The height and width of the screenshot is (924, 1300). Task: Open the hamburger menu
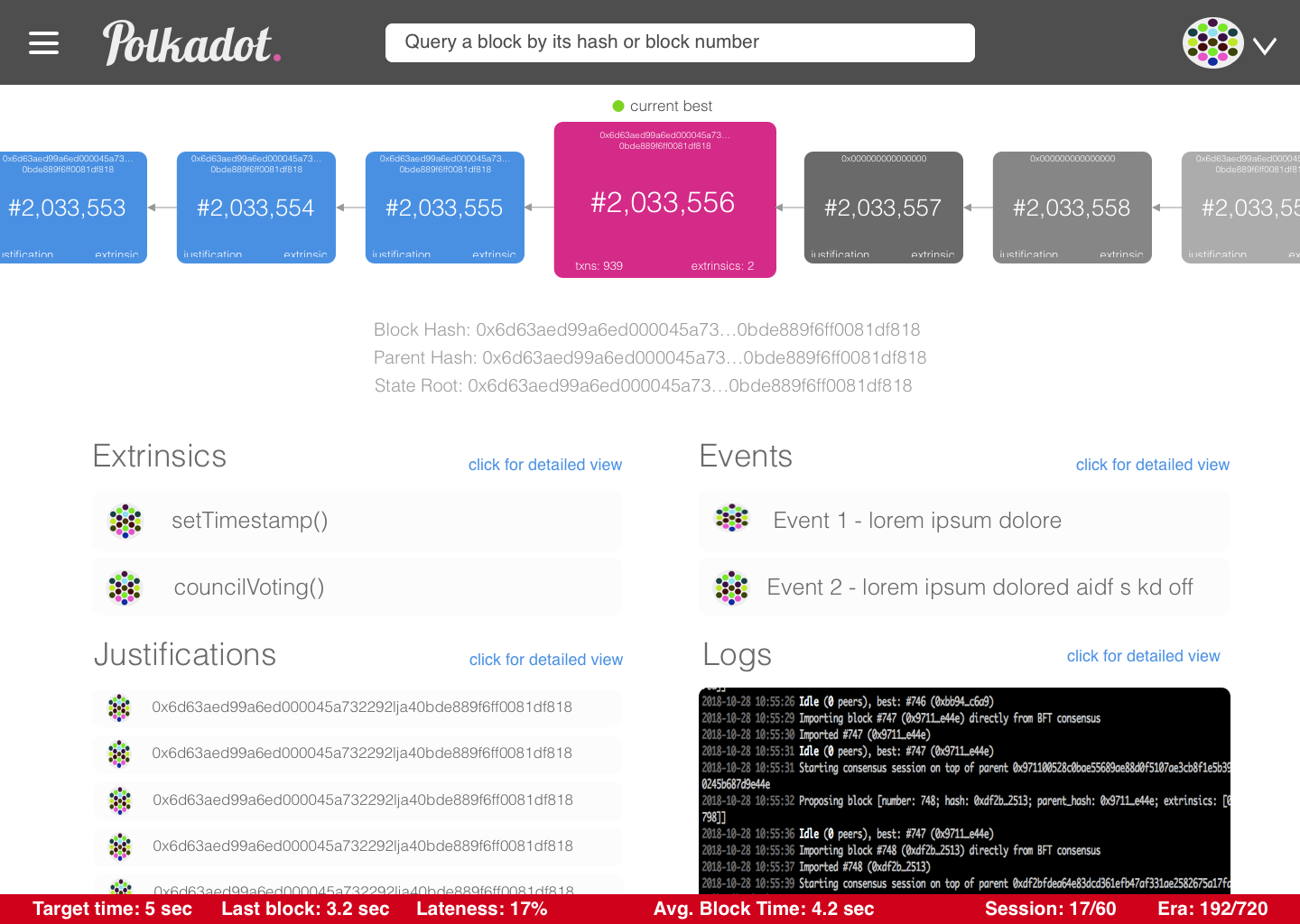click(x=43, y=42)
